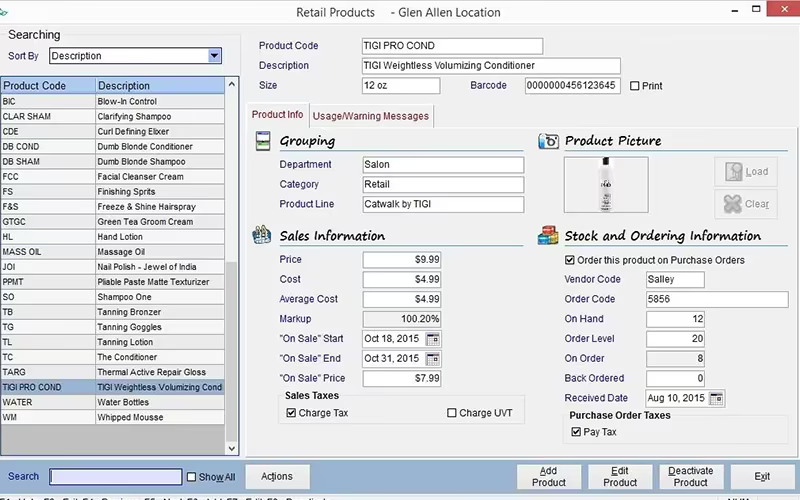800x500 pixels.
Task: Click the Vendor Code field Salley
Action: 675,280
